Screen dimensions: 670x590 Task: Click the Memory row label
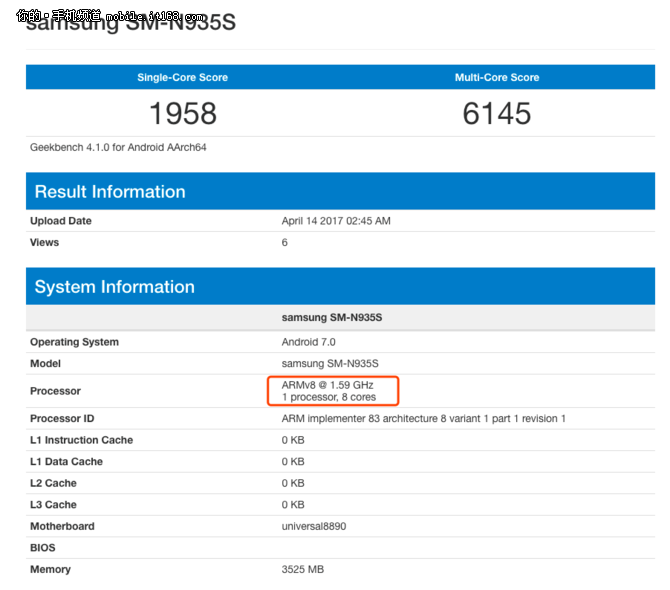click(x=50, y=569)
